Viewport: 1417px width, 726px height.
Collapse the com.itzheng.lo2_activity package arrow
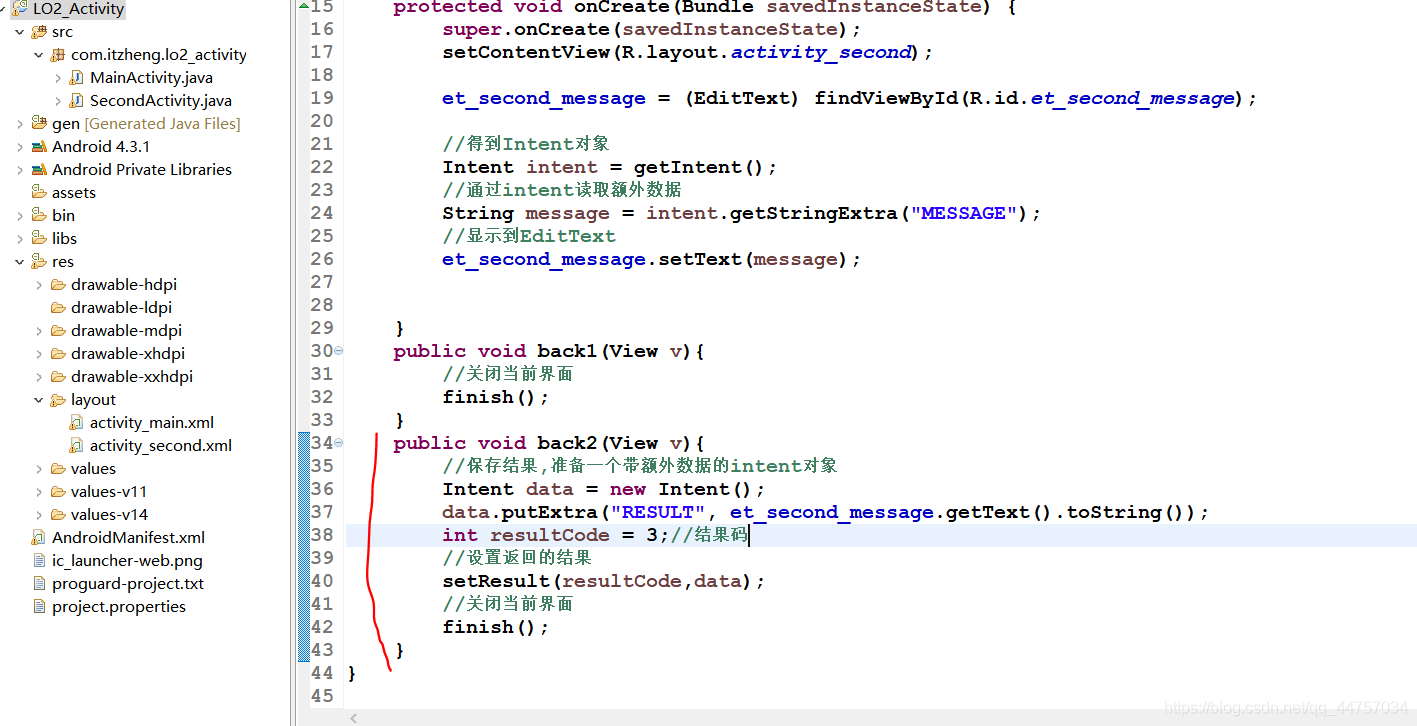(39, 55)
